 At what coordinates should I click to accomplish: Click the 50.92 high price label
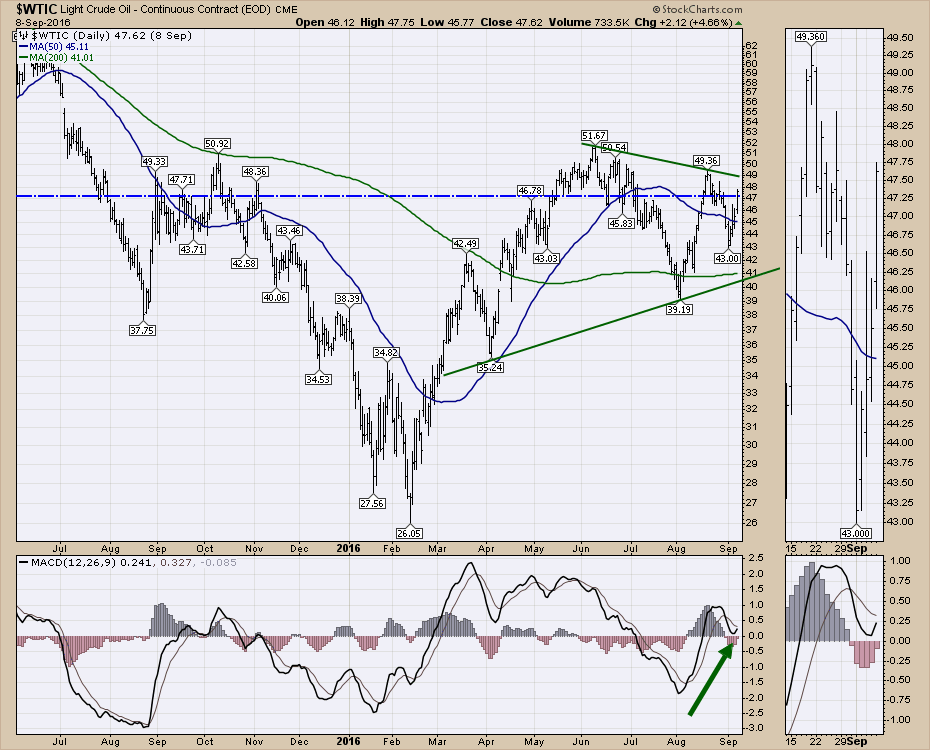point(218,143)
